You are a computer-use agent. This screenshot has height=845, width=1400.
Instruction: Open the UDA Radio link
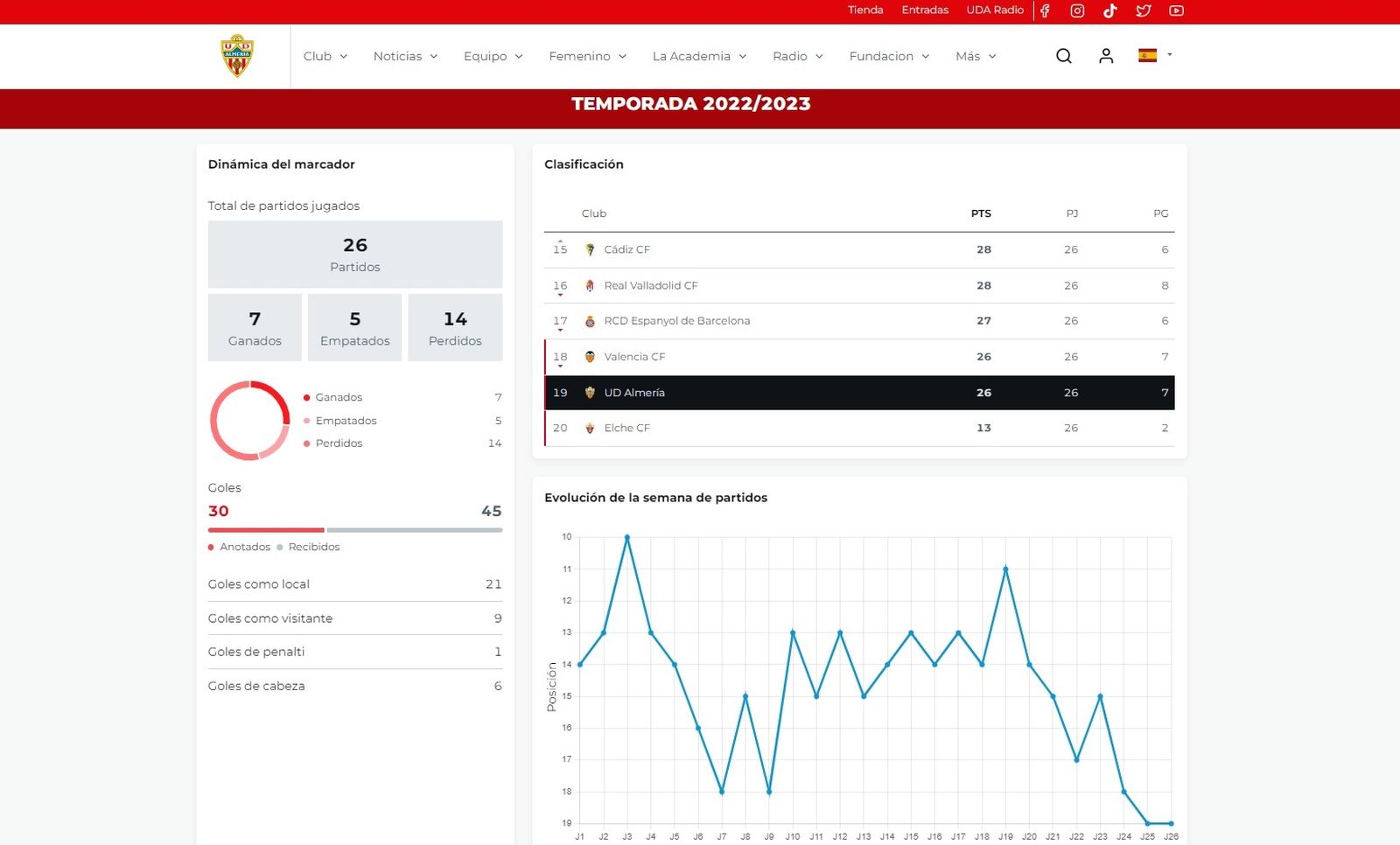pos(994,10)
